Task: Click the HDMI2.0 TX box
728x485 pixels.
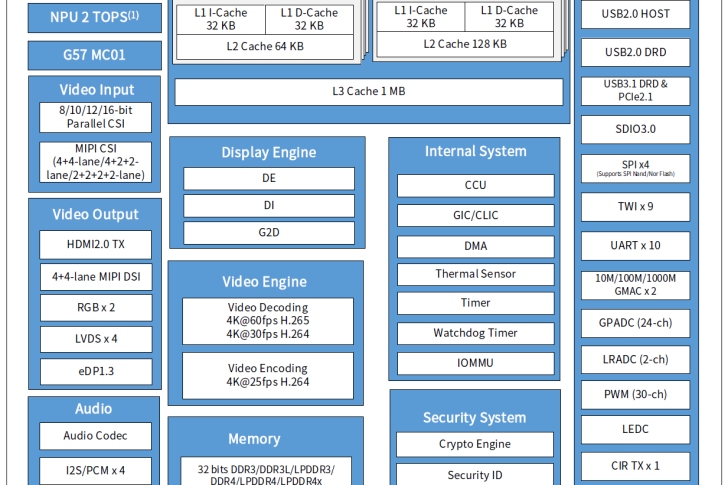Action: point(96,245)
